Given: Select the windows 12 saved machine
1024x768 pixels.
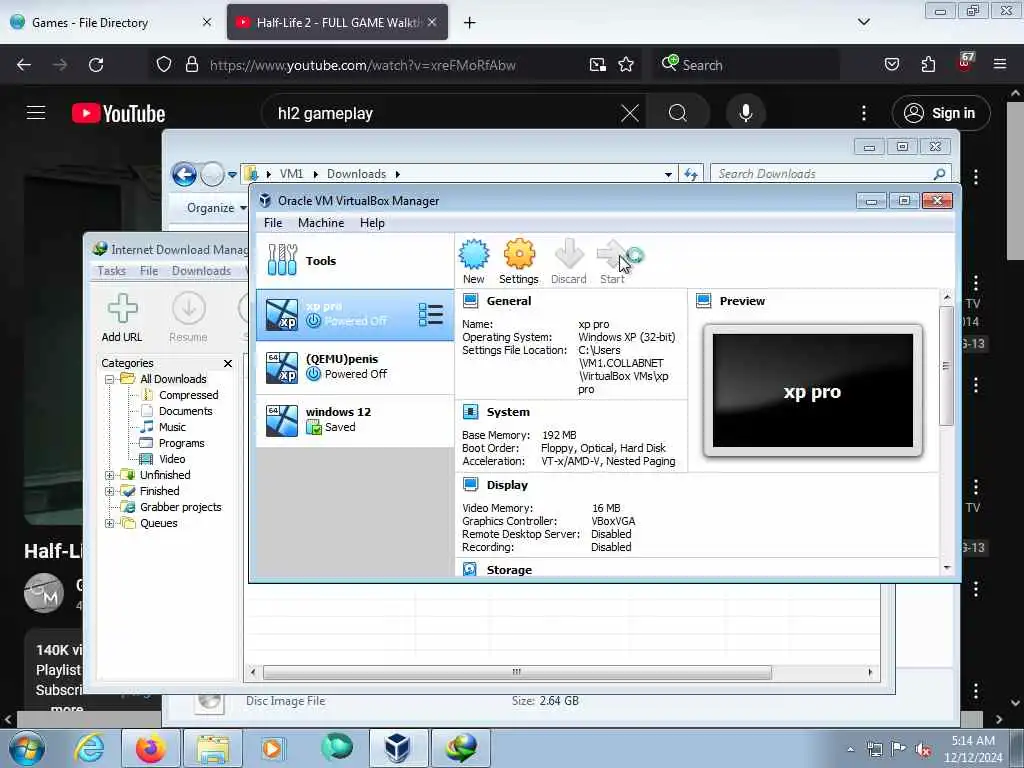Looking at the screenshot, I should tap(355, 420).
